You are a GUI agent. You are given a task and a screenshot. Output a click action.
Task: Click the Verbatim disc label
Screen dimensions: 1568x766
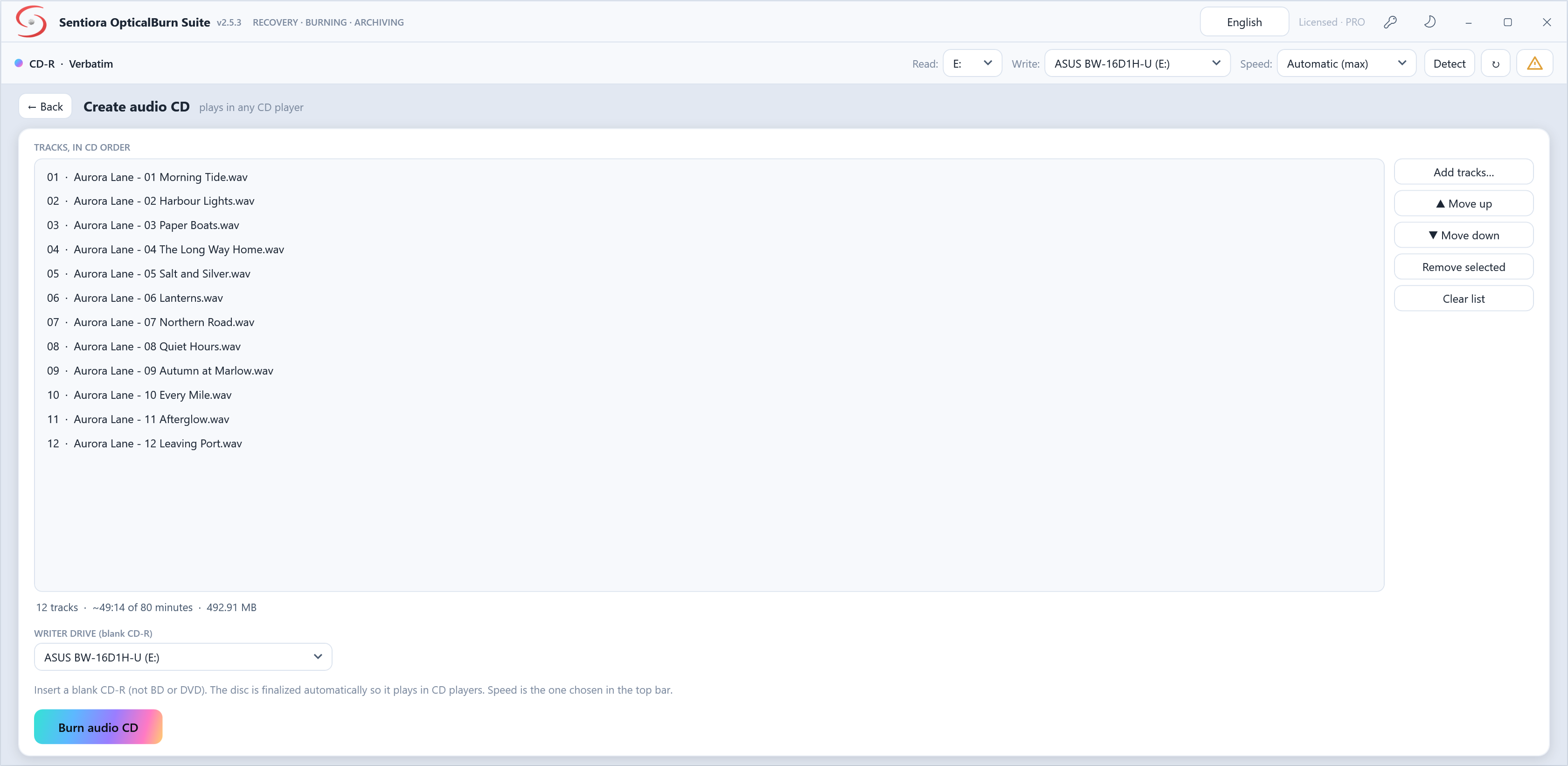(x=90, y=63)
